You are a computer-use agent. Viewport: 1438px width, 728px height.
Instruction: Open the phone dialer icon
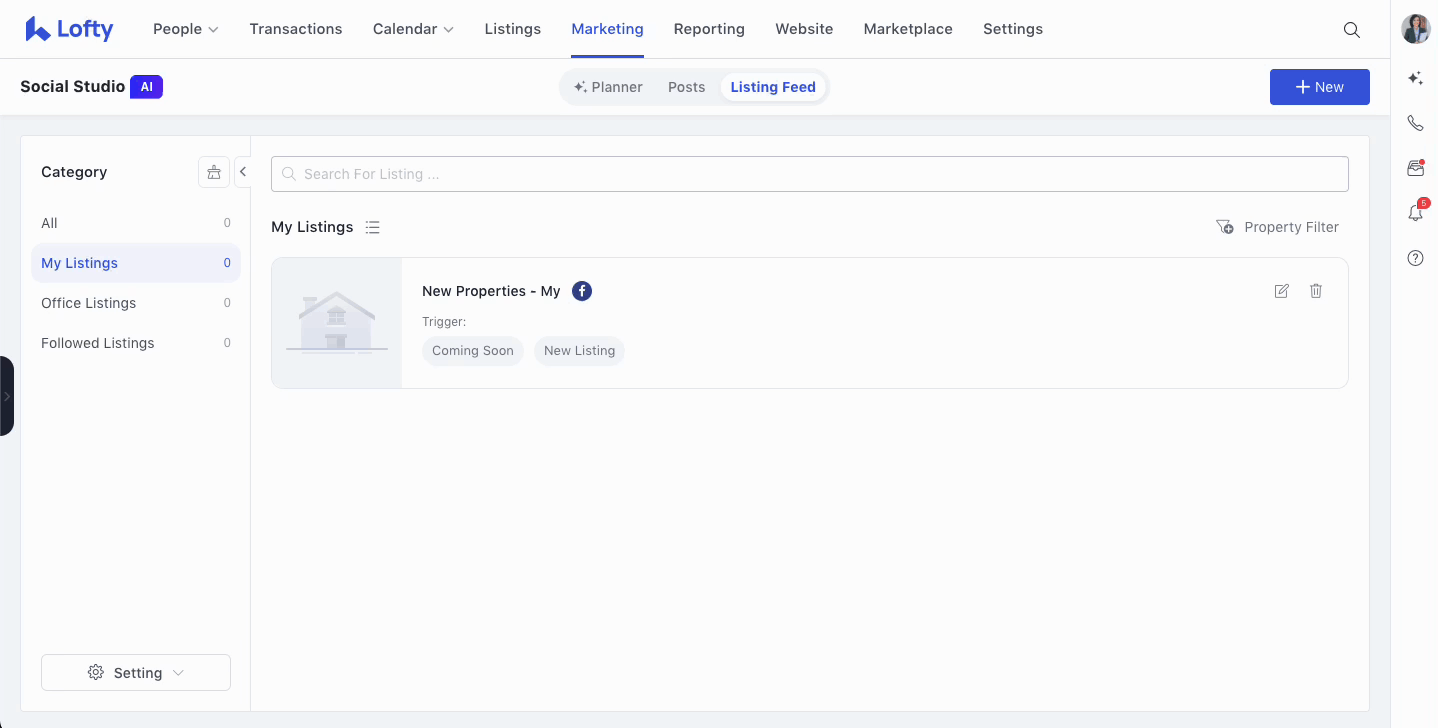click(1415, 123)
